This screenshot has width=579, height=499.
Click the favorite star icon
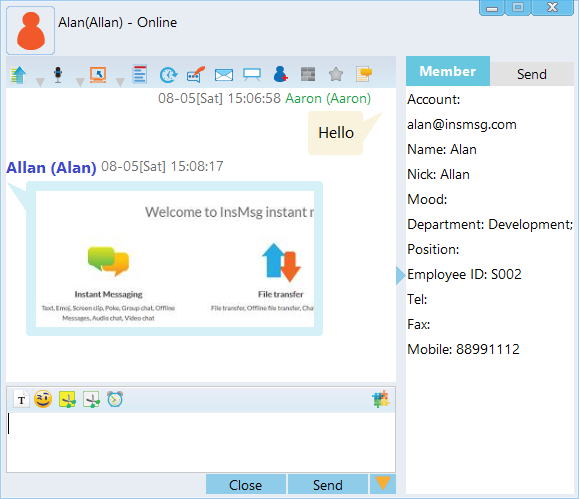point(336,74)
